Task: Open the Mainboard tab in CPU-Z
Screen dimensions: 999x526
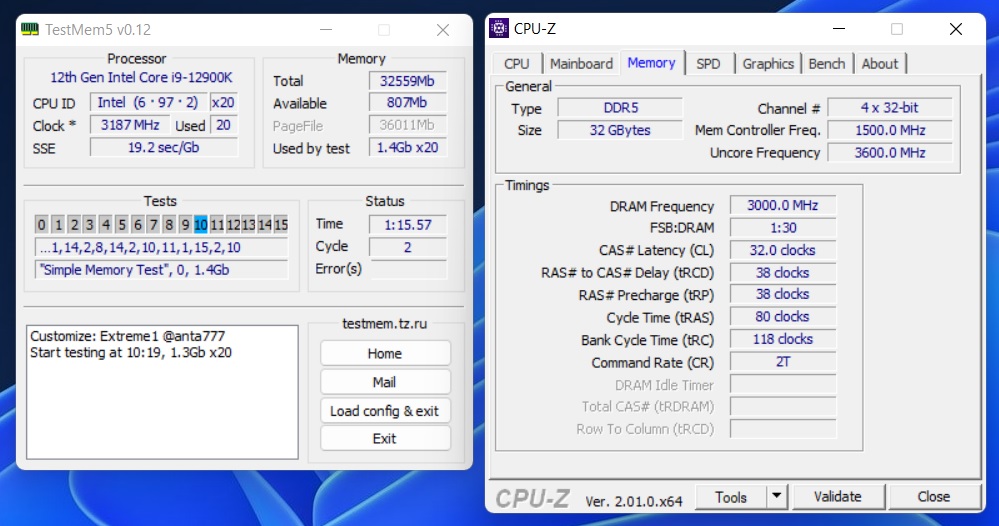Action: 581,64
